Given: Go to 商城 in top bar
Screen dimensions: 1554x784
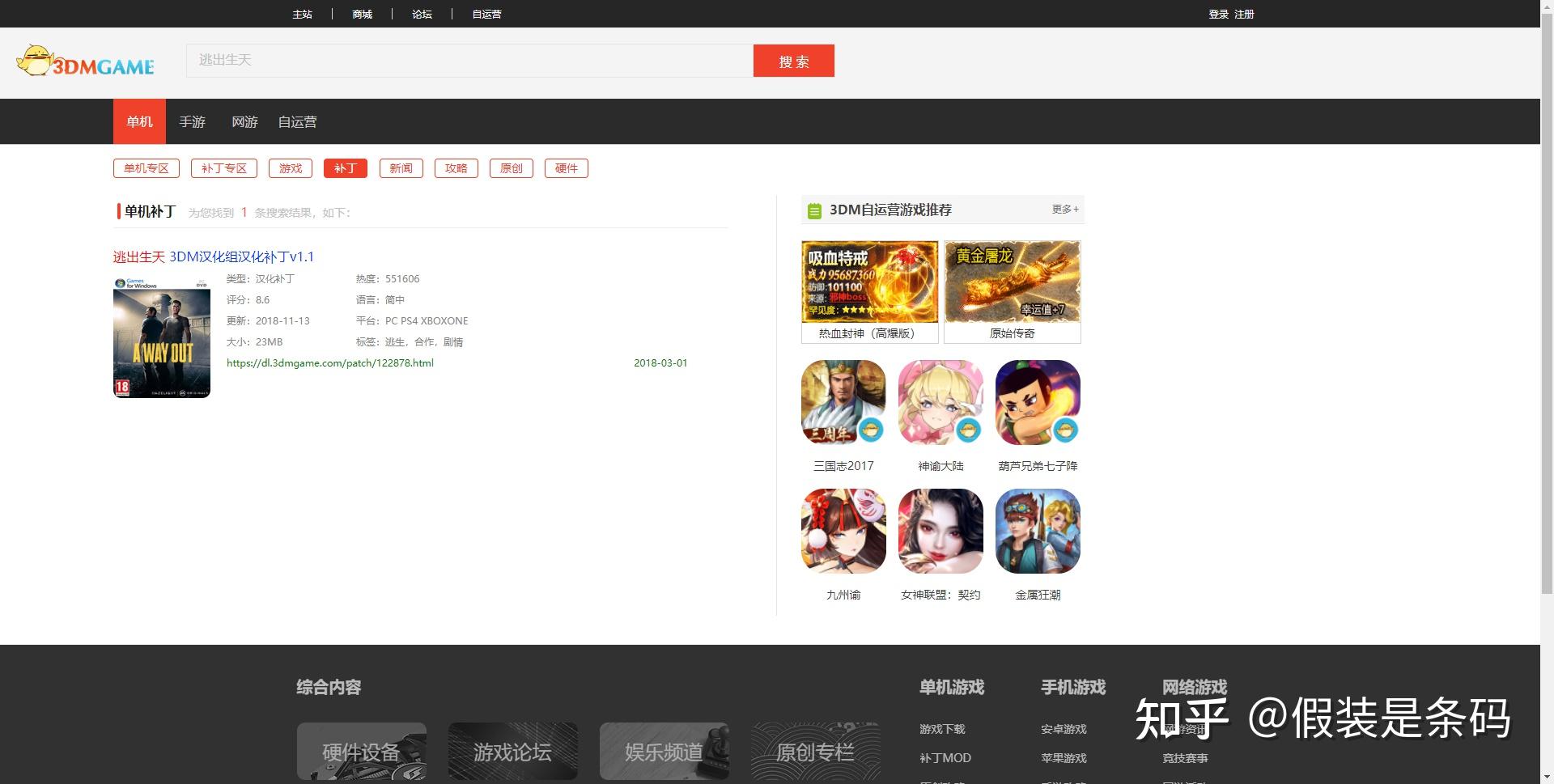Looking at the screenshot, I should pyautogui.click(x=362, y=14).
